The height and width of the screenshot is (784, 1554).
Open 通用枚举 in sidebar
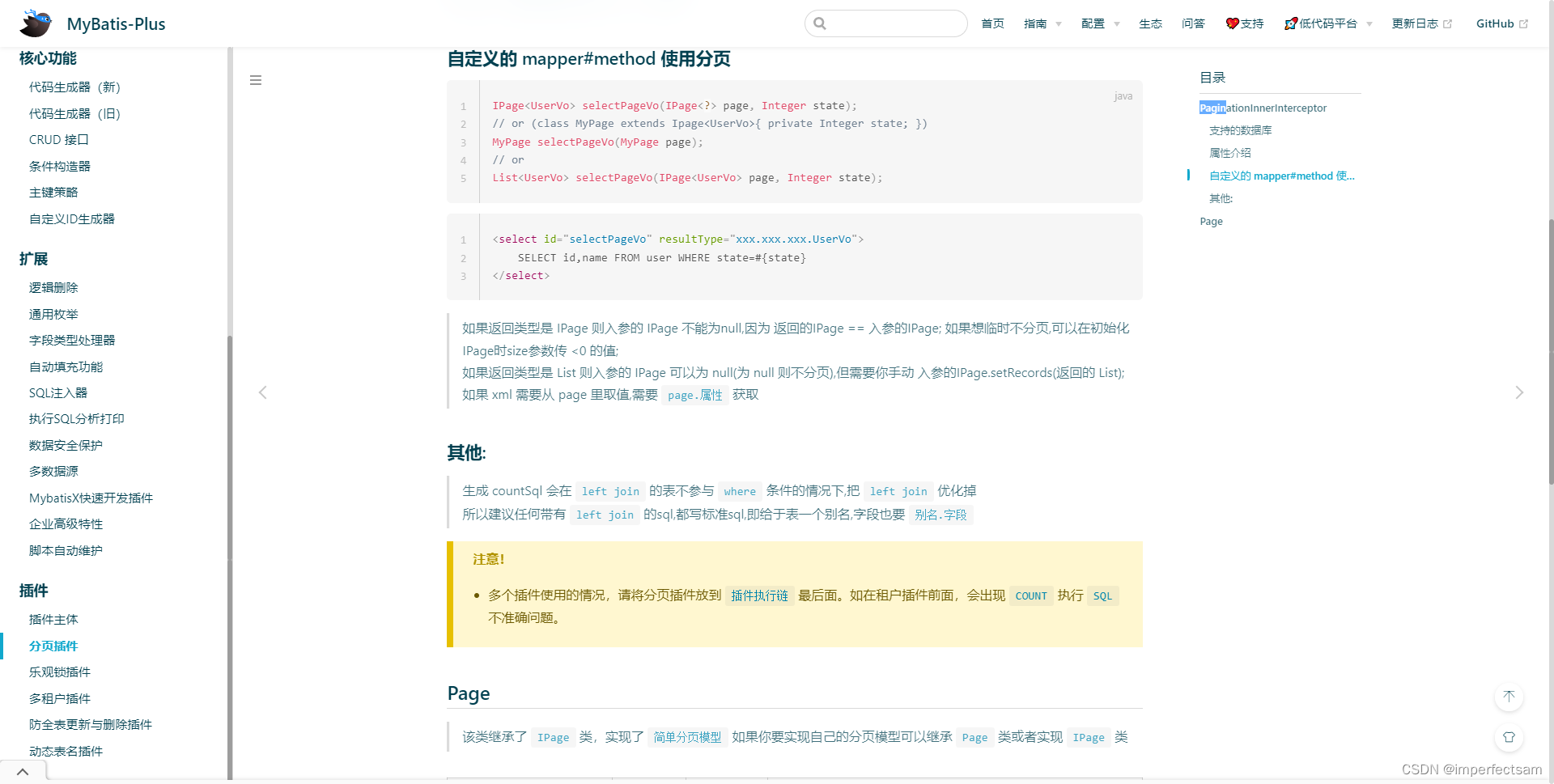53,315
